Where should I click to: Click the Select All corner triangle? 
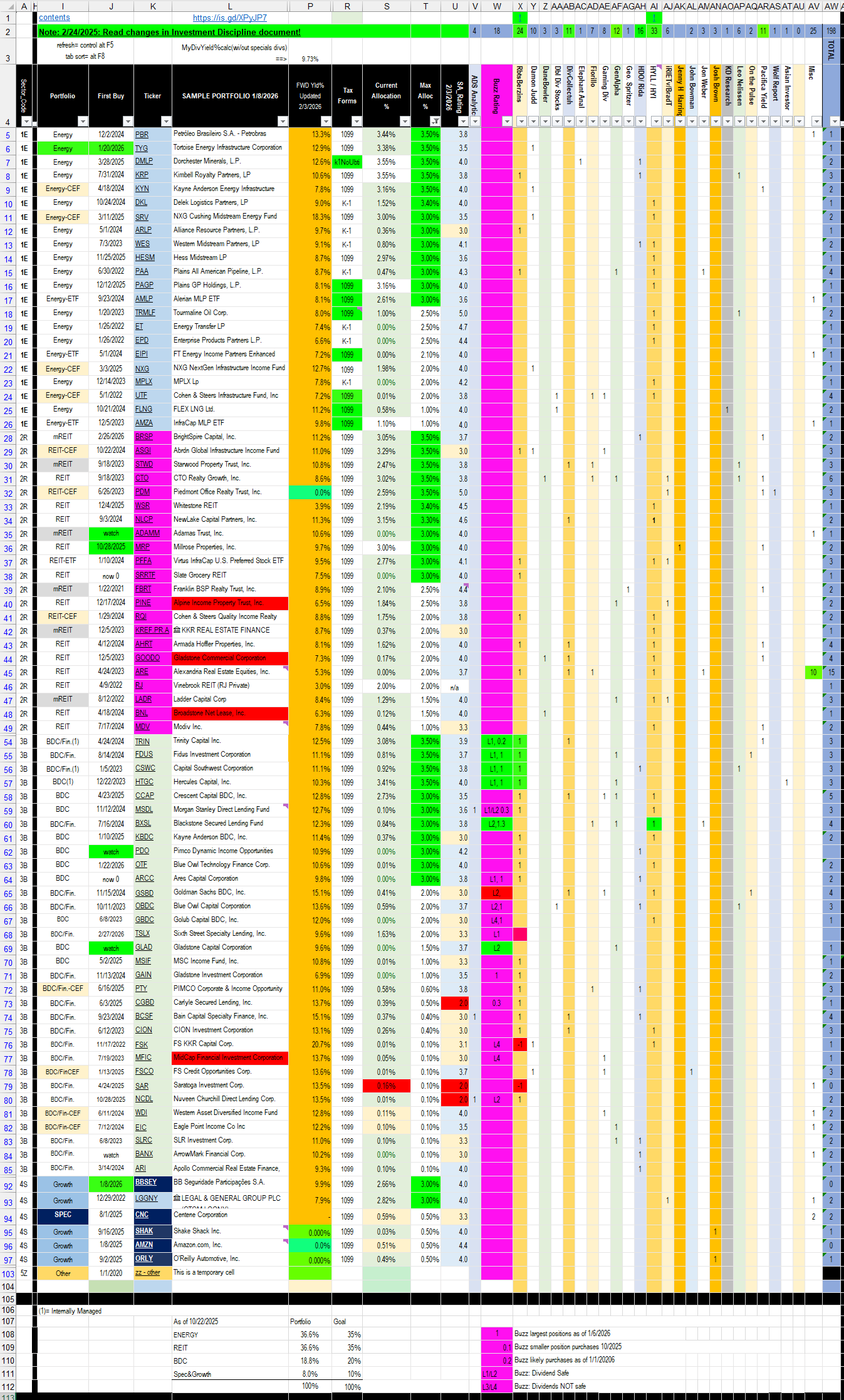coord(8,6)
